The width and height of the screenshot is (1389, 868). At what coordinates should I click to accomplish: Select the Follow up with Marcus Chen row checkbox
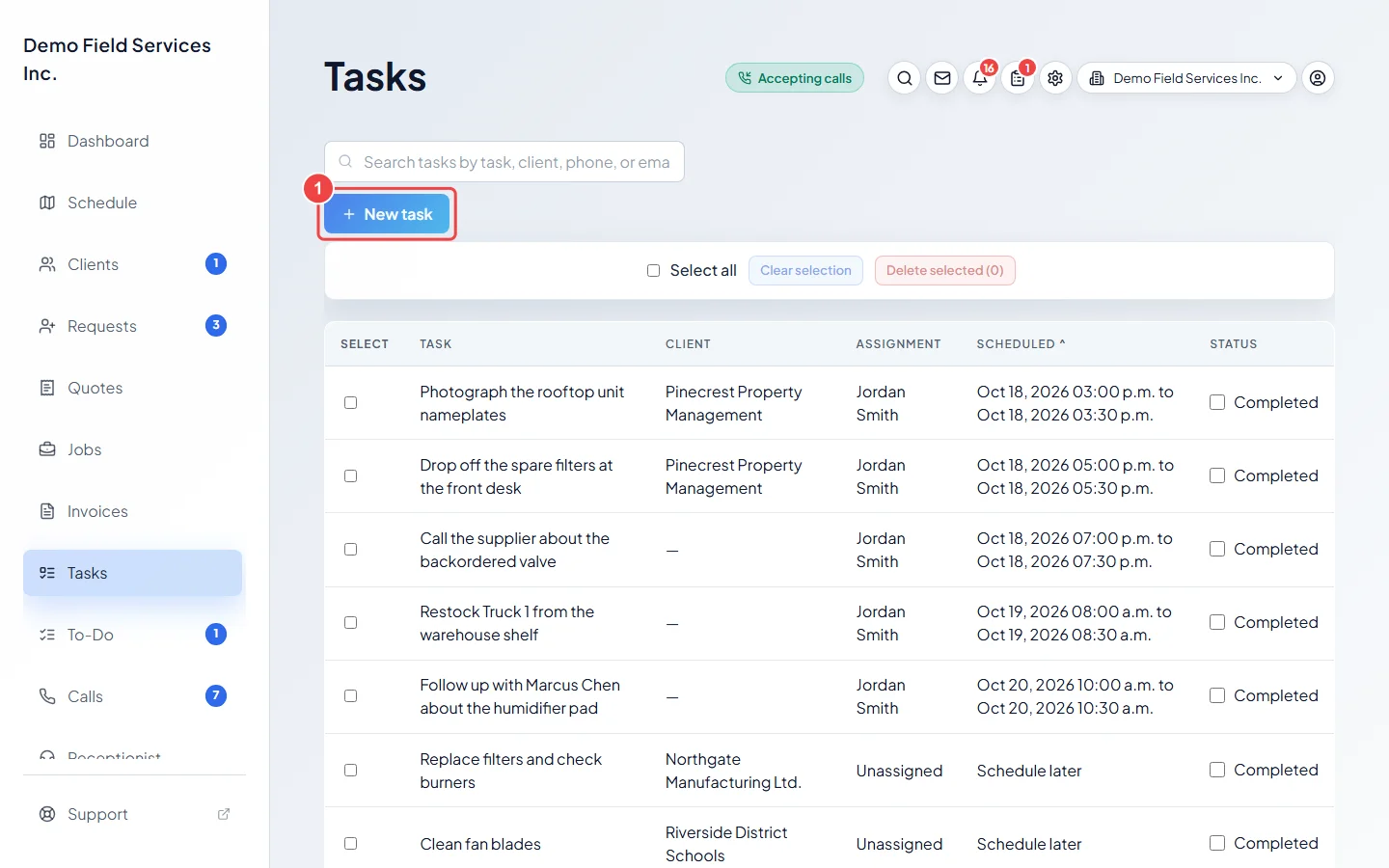click(351, 696)
